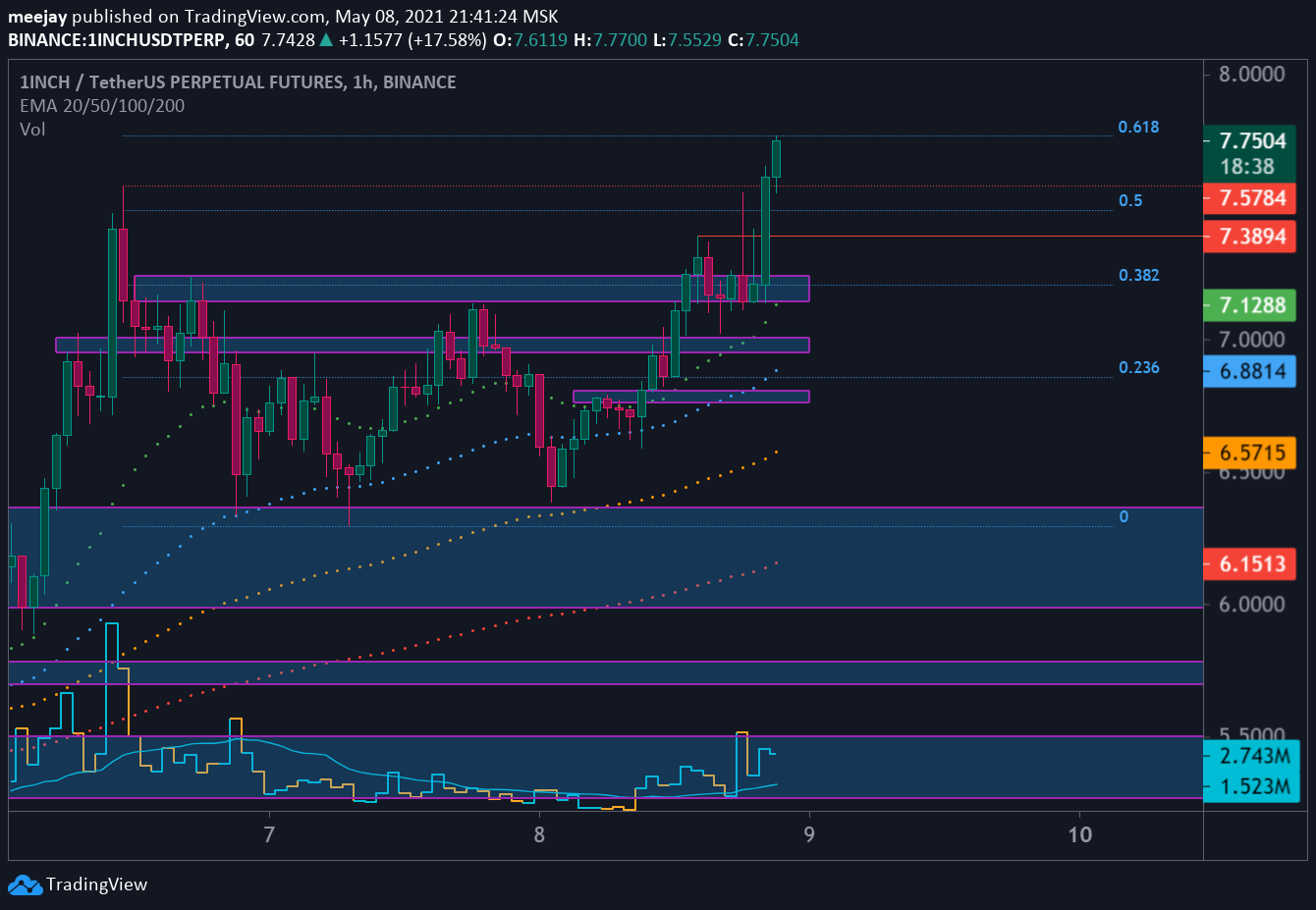The width and height of the screenshot is (1316, 910).
Task: Select the BINANCE:1INCHUSDTPERP symbol text
Action: pyautogui.click(x=116, y=40)
